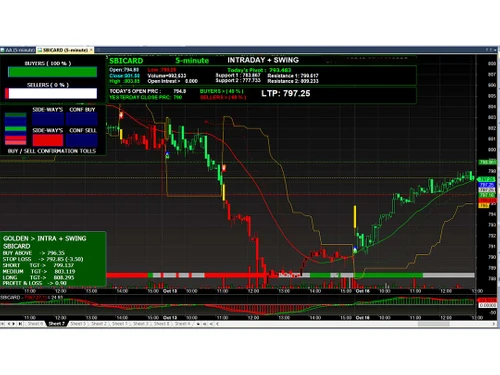Click the blue SIDE-WAY'S buy indicator box
The width and height of the screenshot is (500, 375).
click(x=48, y=119)
